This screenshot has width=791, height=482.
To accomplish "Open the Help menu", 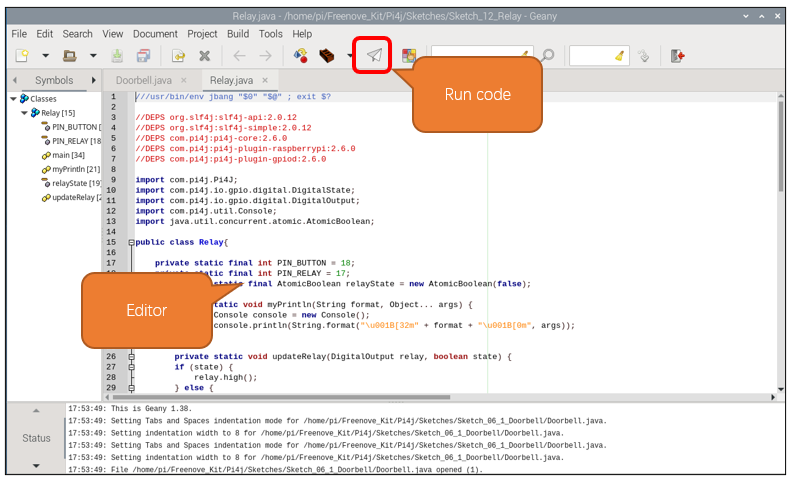I will 302,34.
